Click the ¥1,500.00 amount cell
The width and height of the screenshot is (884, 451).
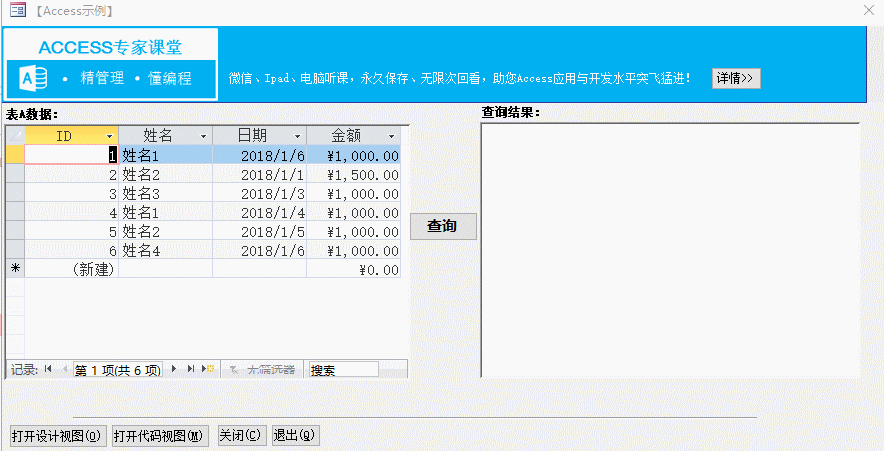click(x=353, y=174)
